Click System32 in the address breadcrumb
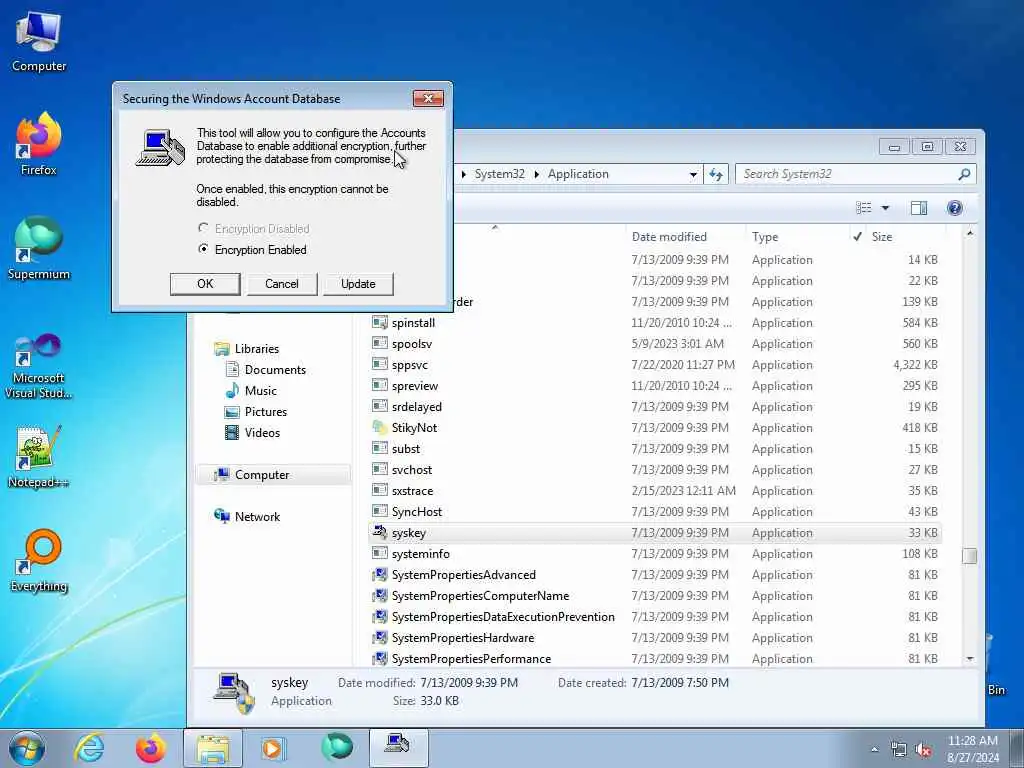This screenshot has width=1024, height=768. click(x=500, y=174)
